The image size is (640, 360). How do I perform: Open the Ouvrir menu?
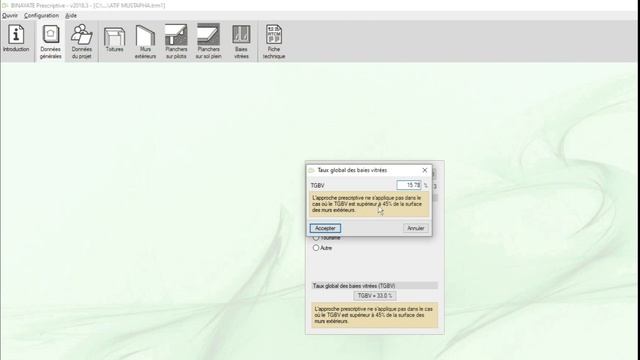[10, 16]
